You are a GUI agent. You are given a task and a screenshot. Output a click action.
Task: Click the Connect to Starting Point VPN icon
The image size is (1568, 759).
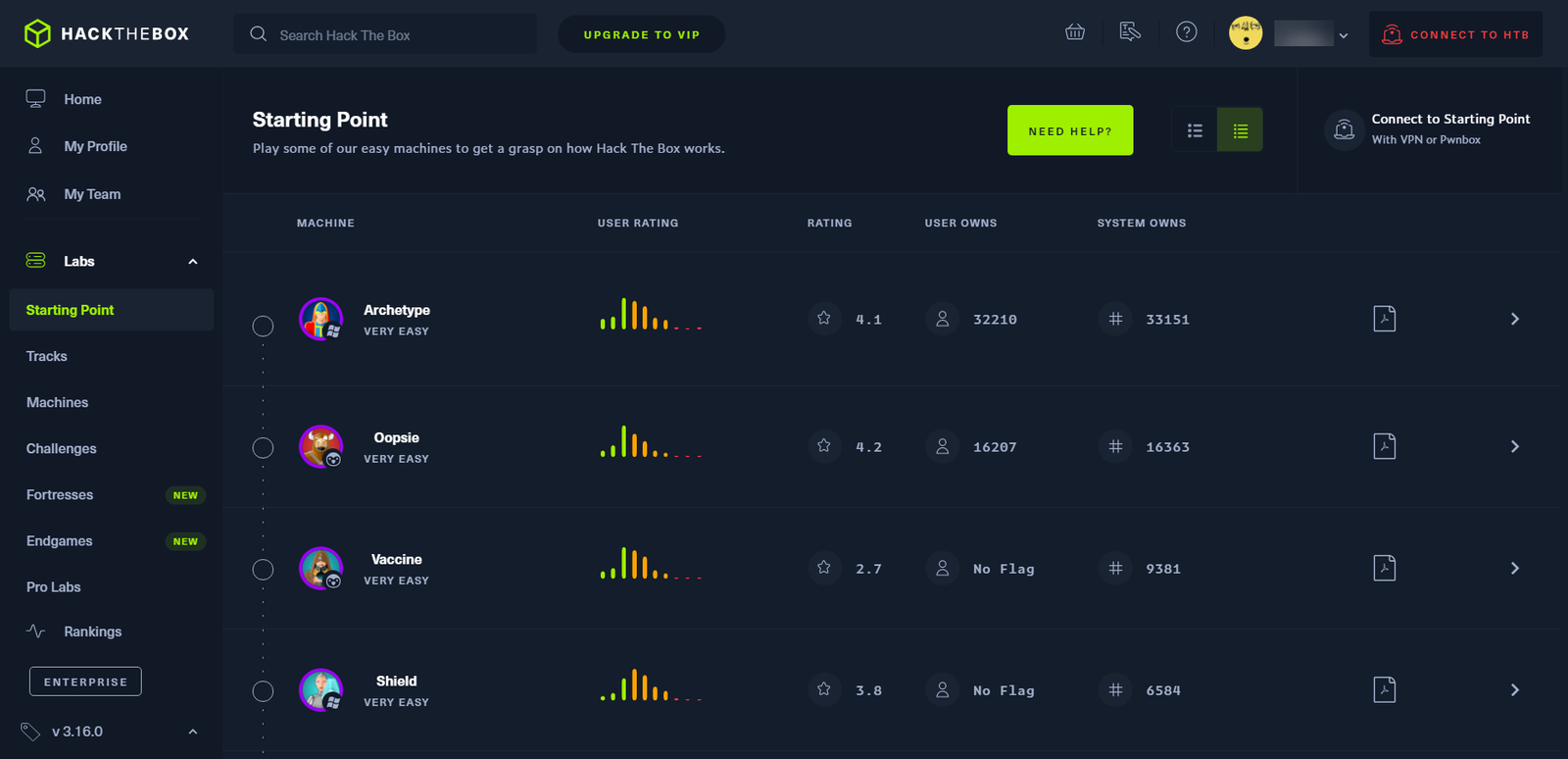click(x=1345, y=129)
